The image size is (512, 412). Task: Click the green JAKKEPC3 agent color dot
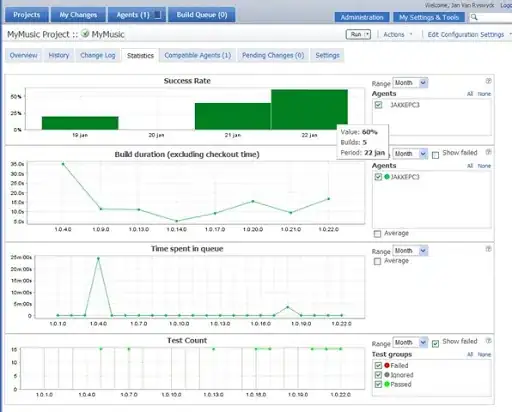point(387,177)
